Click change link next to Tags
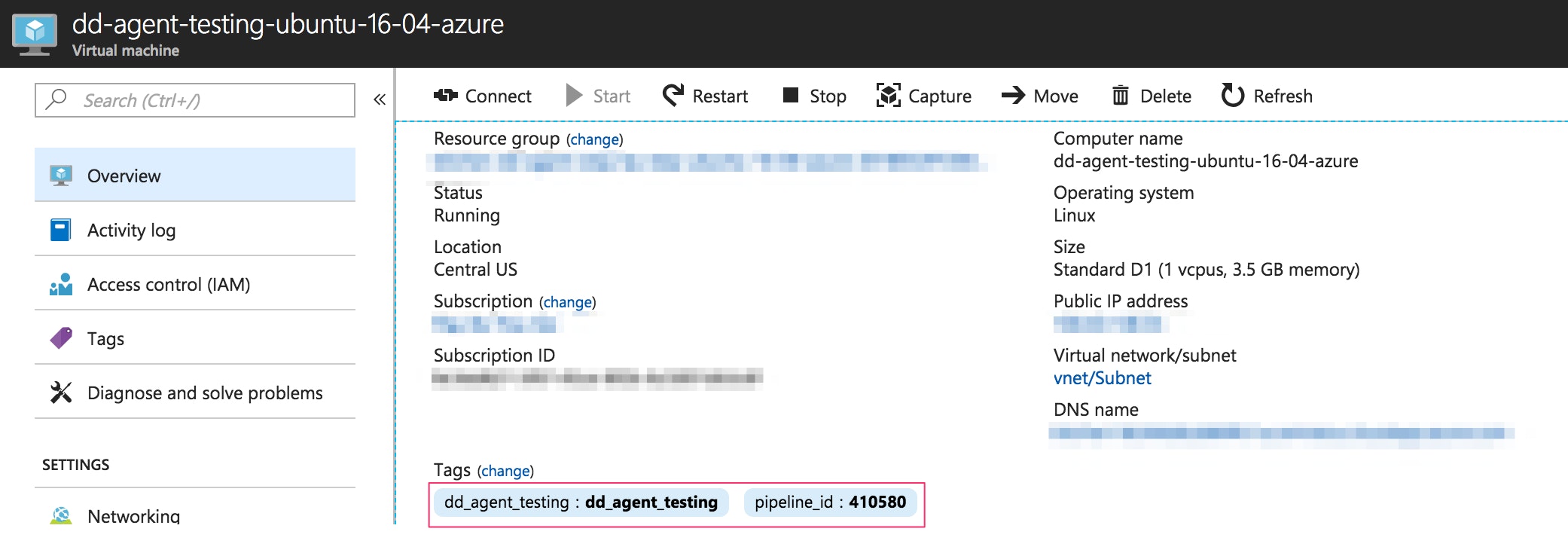The width and height of the screenshot is (1568, 559). pos(505,471)
